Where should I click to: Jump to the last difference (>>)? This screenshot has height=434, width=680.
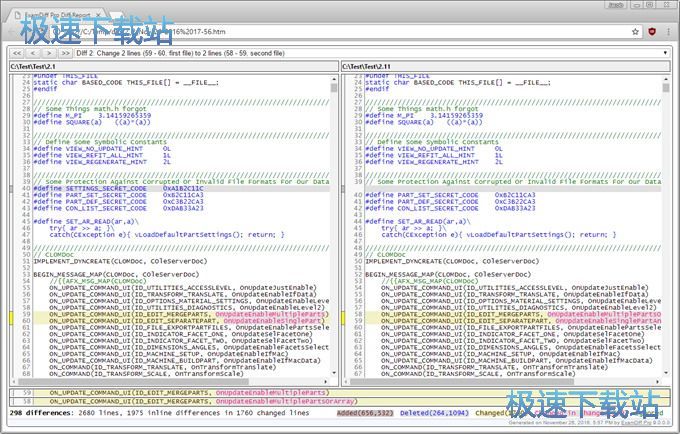click(x=65, y=51)
